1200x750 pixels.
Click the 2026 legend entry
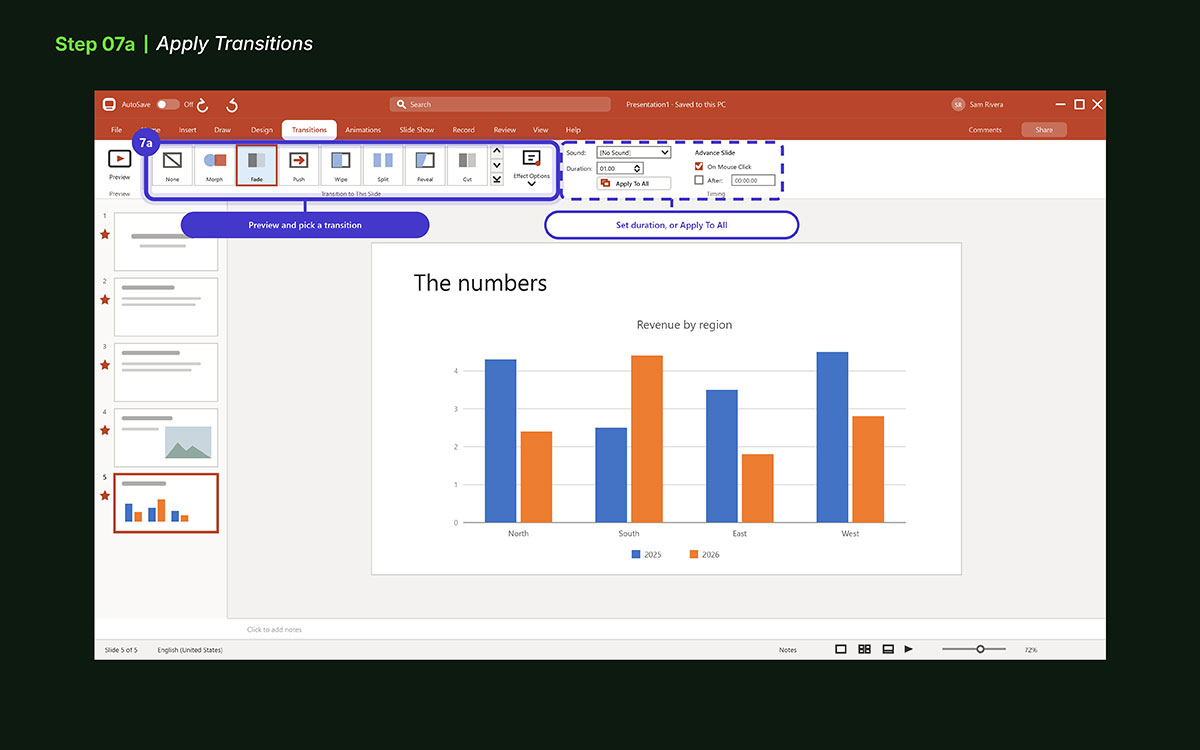pyautogui.click(x=705, y=554)
